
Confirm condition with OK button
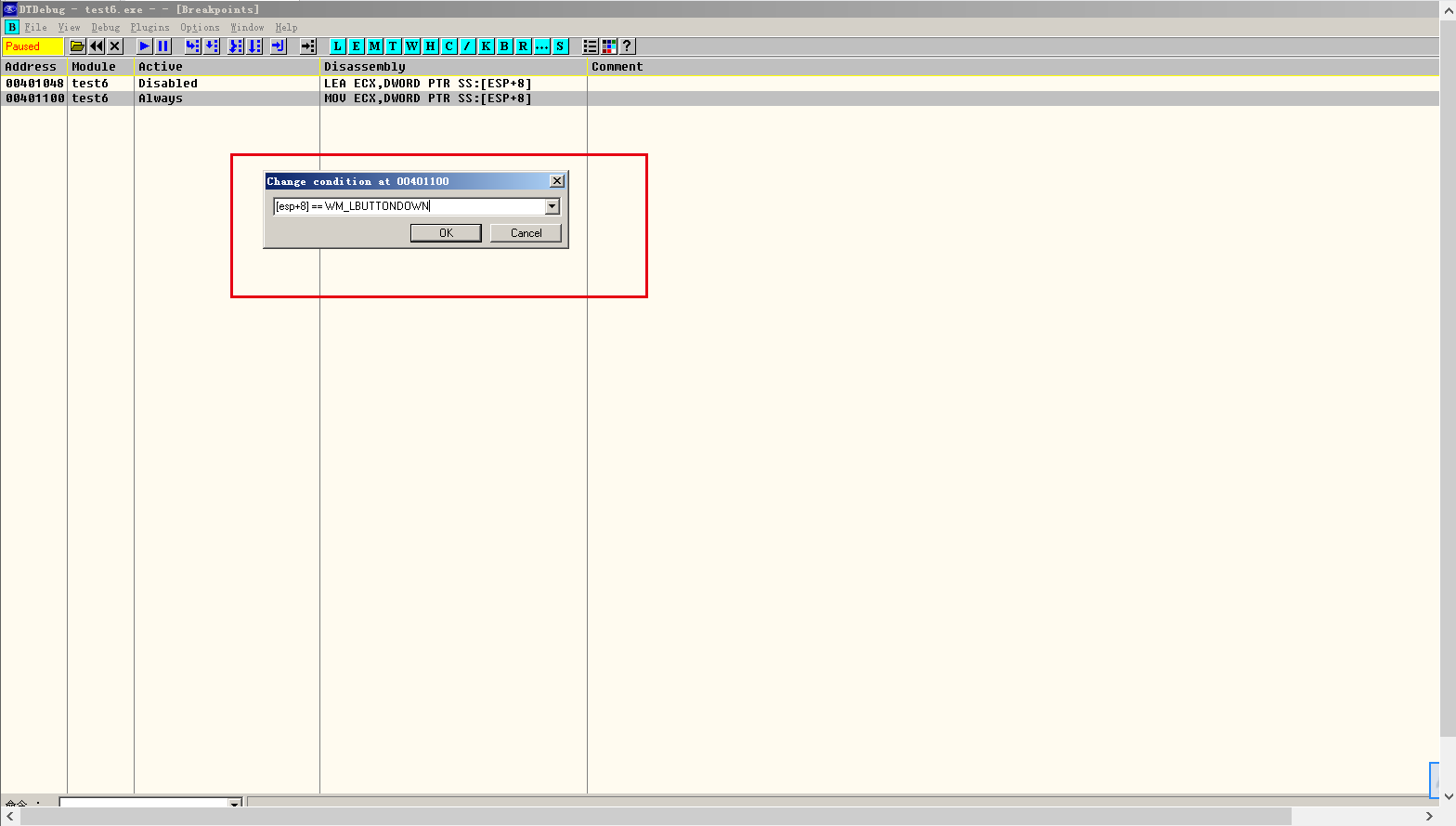tap(446, 233)
